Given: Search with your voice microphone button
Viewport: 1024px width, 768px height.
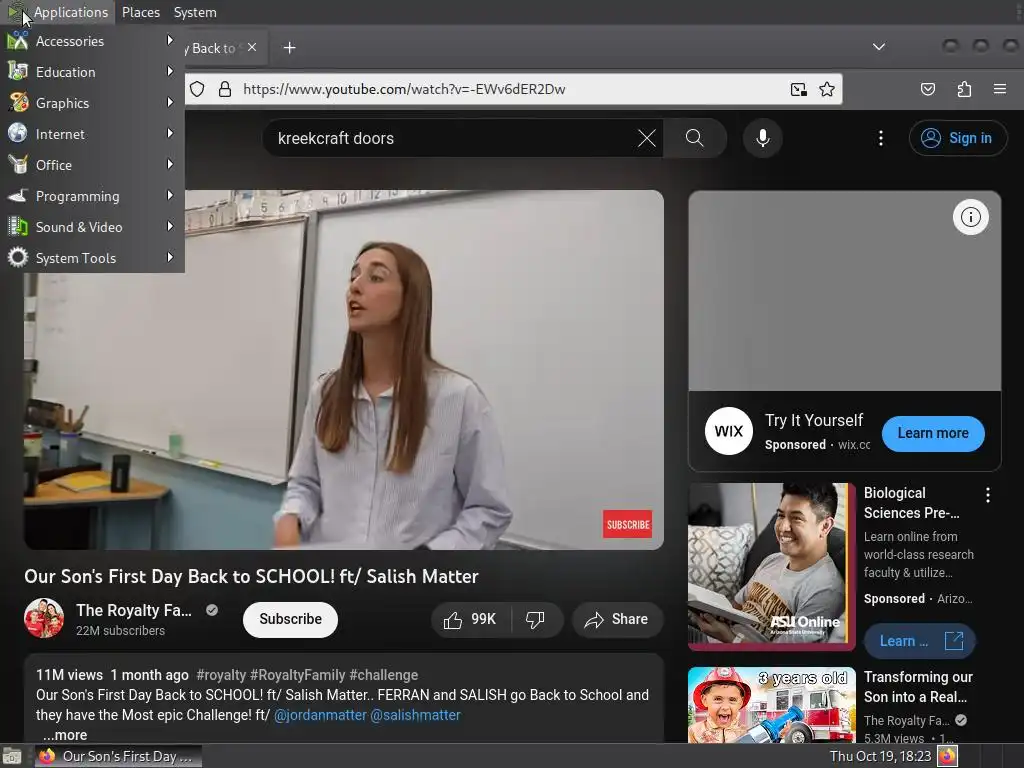Looking at the screenshot, I should click(x=762, y=138).
